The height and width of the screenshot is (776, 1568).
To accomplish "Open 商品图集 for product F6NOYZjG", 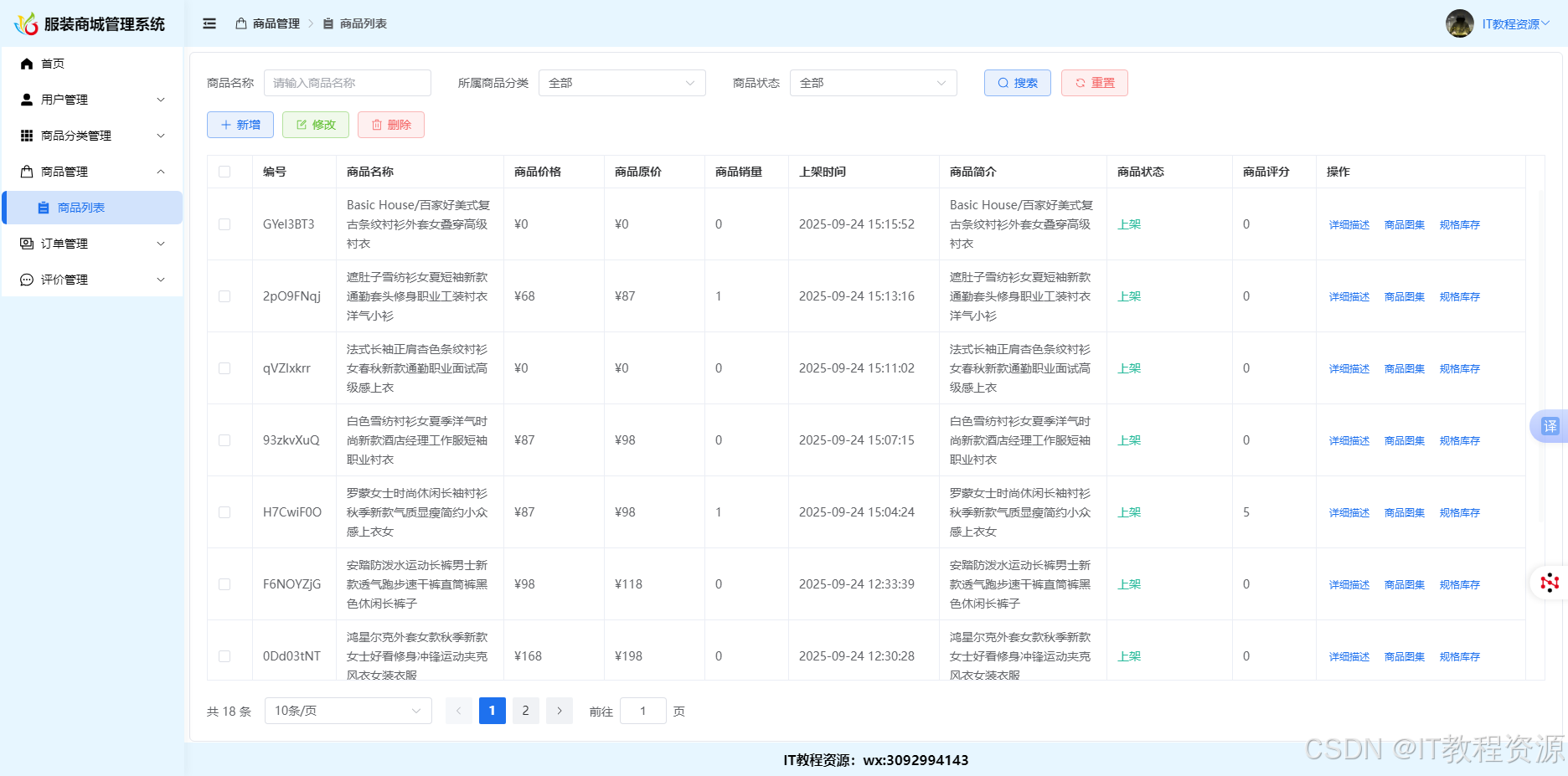I will [x=1404, y=584].
